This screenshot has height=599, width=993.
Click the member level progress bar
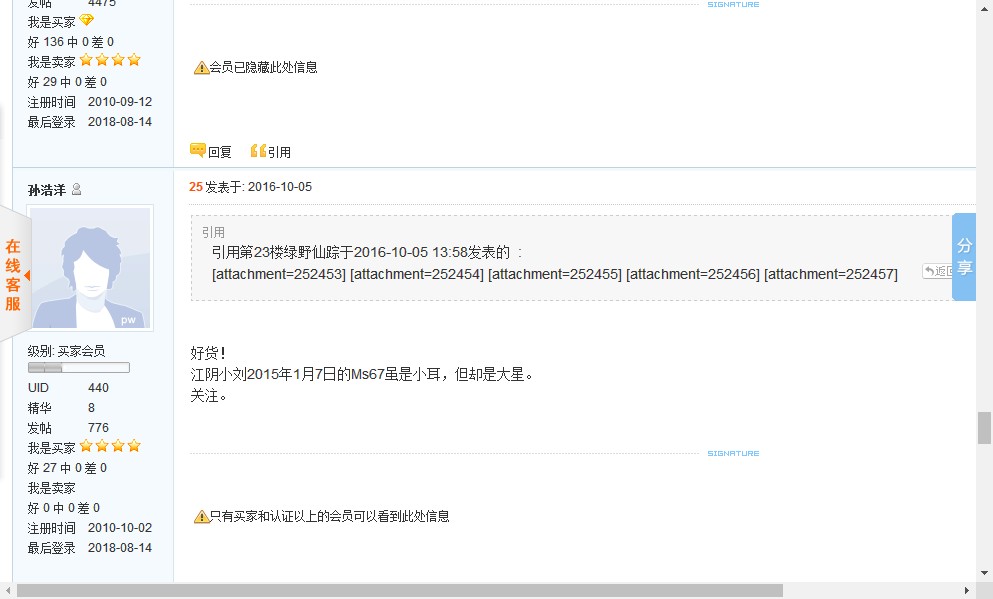[x=78, y=368]
